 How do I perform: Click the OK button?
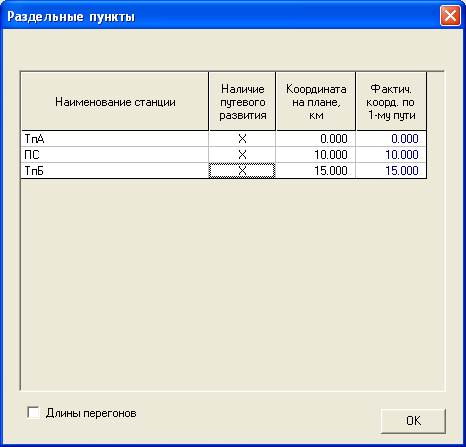tap(413, 421)
